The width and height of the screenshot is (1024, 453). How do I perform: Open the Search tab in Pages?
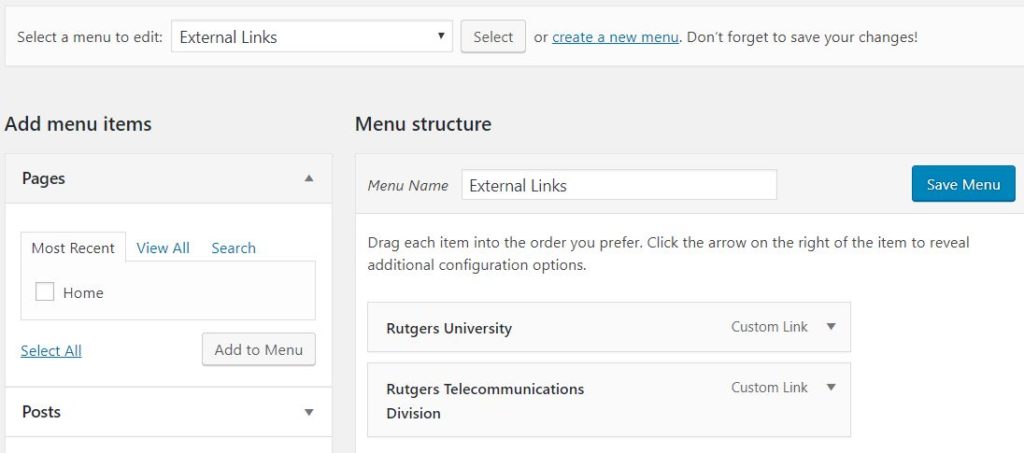(x=233, y=248)
